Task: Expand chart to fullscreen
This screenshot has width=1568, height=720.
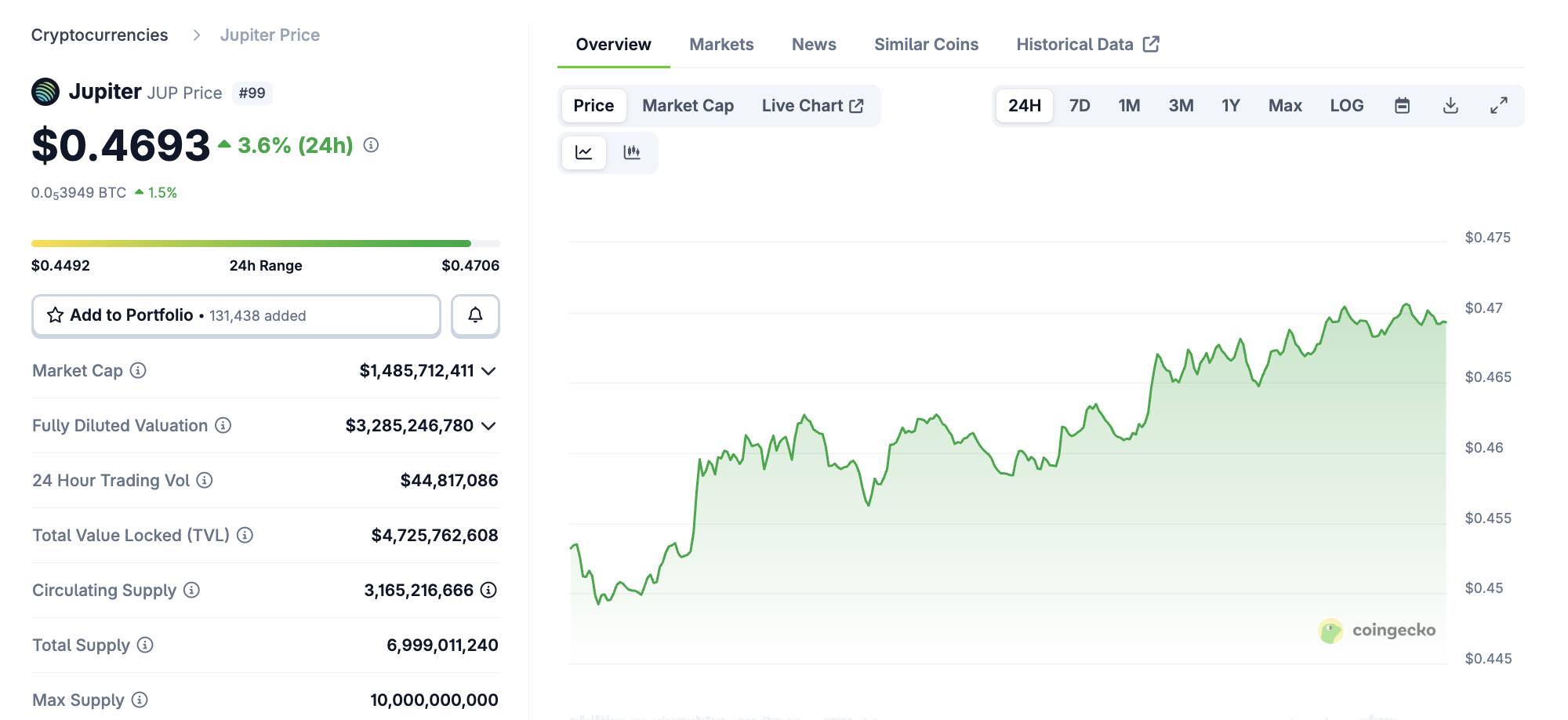Action: pos(1498,106)
